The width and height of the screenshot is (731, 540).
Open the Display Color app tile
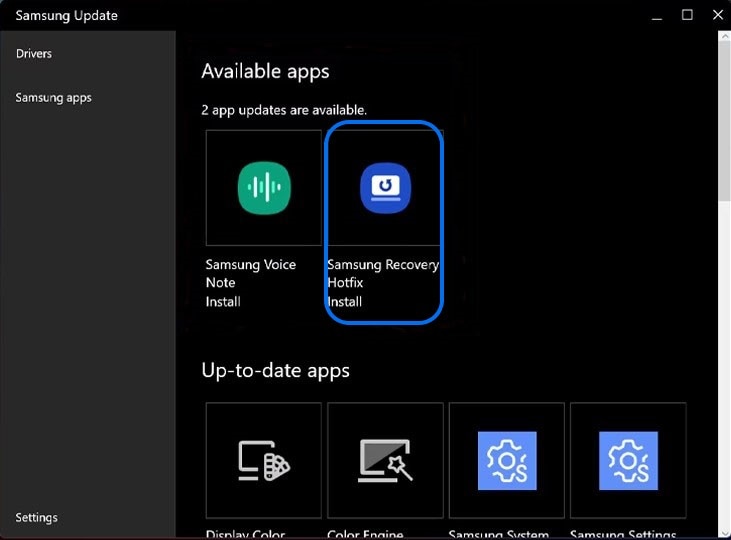(264, 460)
